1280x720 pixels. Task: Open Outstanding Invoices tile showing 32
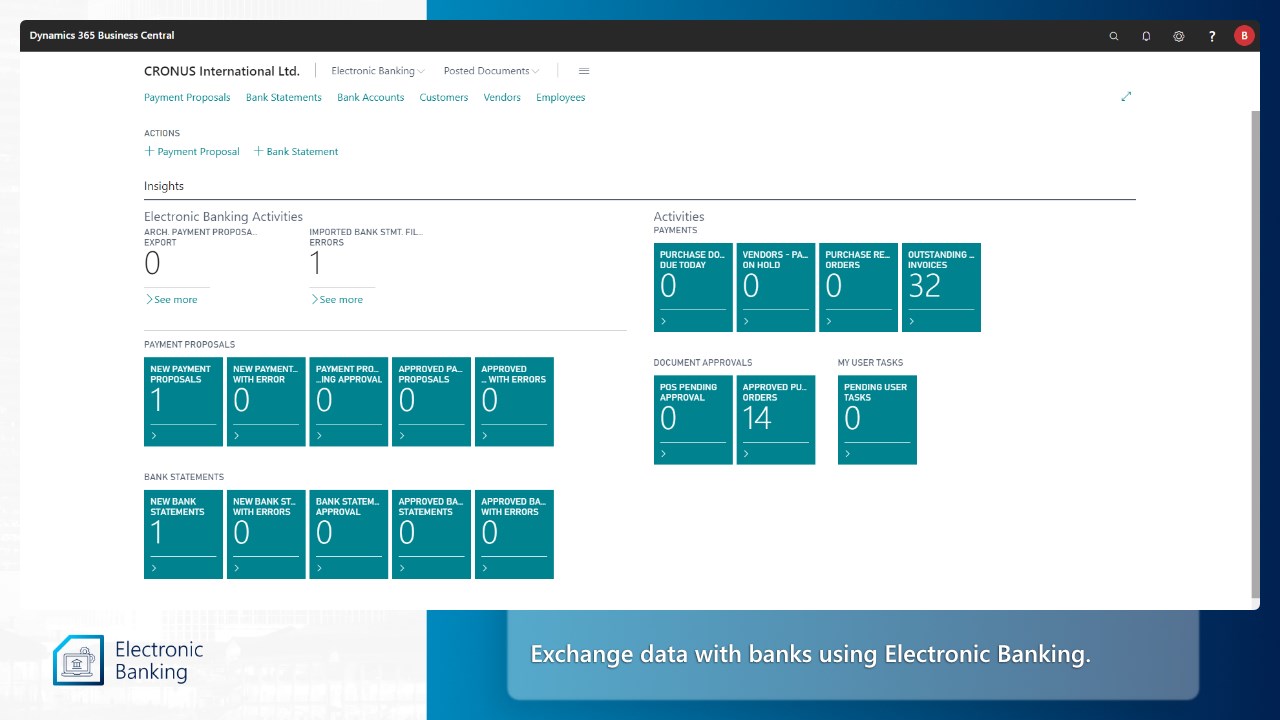tap(941, 287)
